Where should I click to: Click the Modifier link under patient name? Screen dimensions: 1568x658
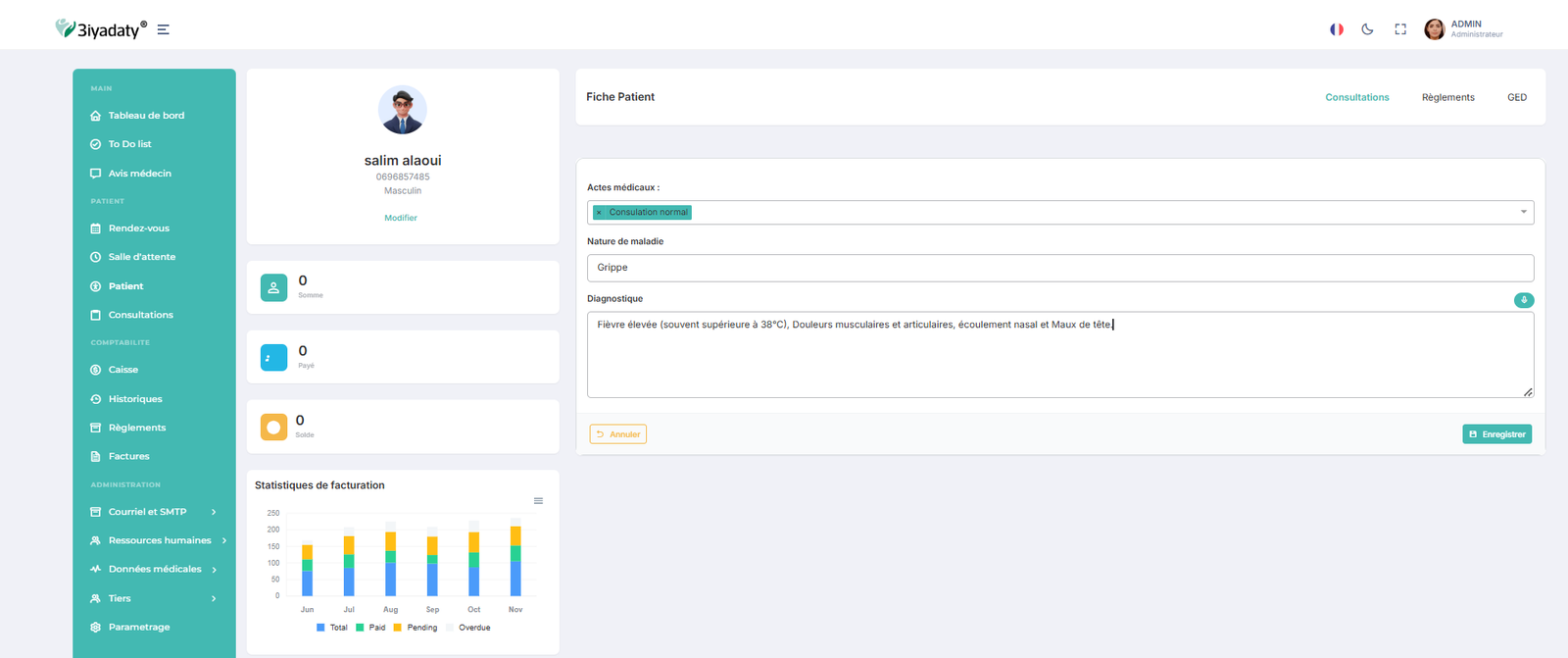point(401,218)
